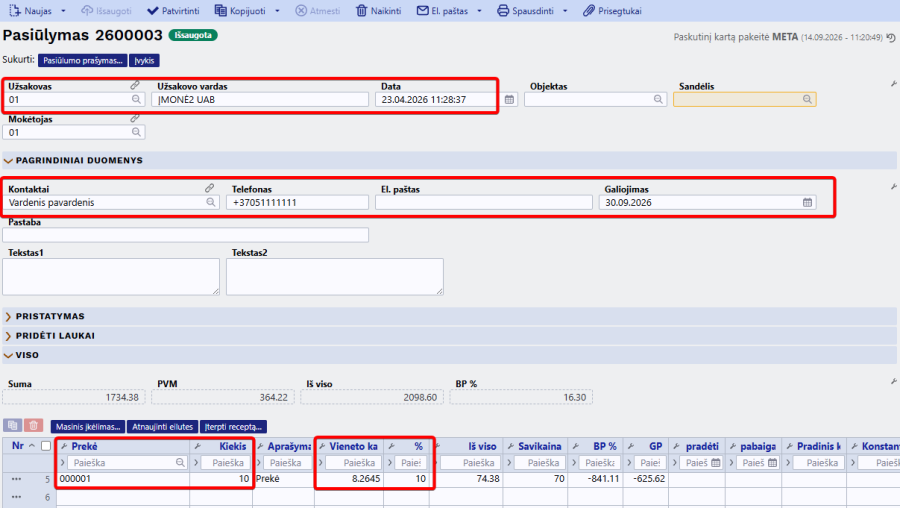This screenshot has height=508, width=900.
Task: Collapse Pagrindiniai duomenys section
Action: tap(8, 161)
